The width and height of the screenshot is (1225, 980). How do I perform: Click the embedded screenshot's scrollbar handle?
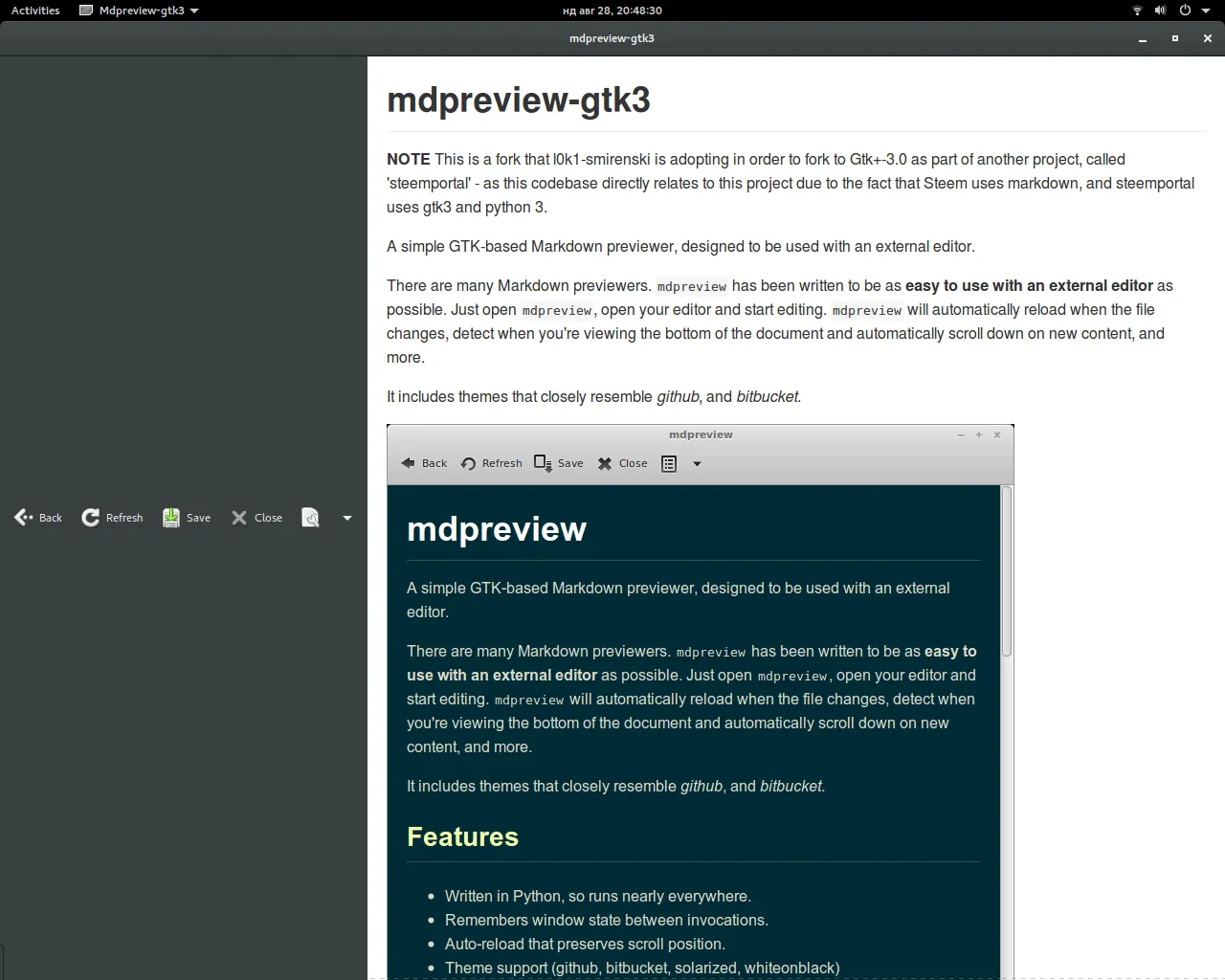pyautogui.click(x=1007, y=571)
